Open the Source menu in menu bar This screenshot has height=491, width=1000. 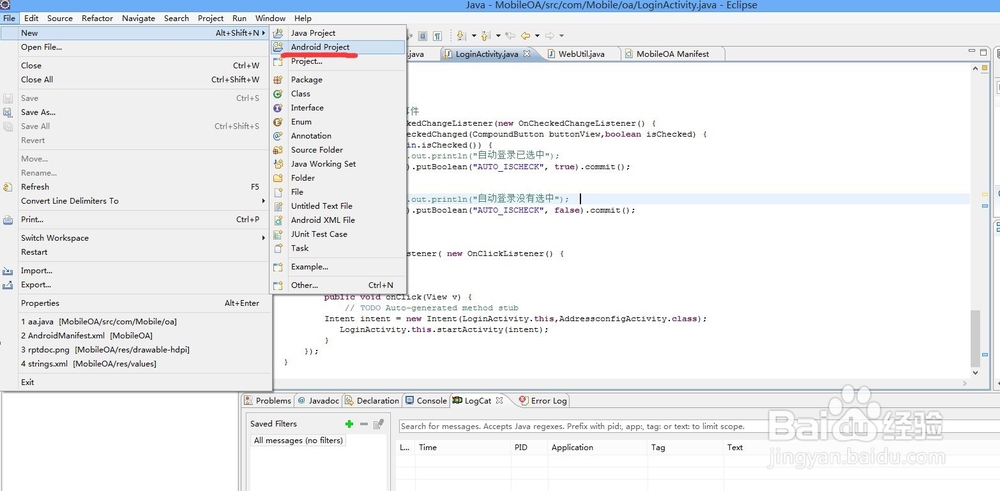(60, 18)
